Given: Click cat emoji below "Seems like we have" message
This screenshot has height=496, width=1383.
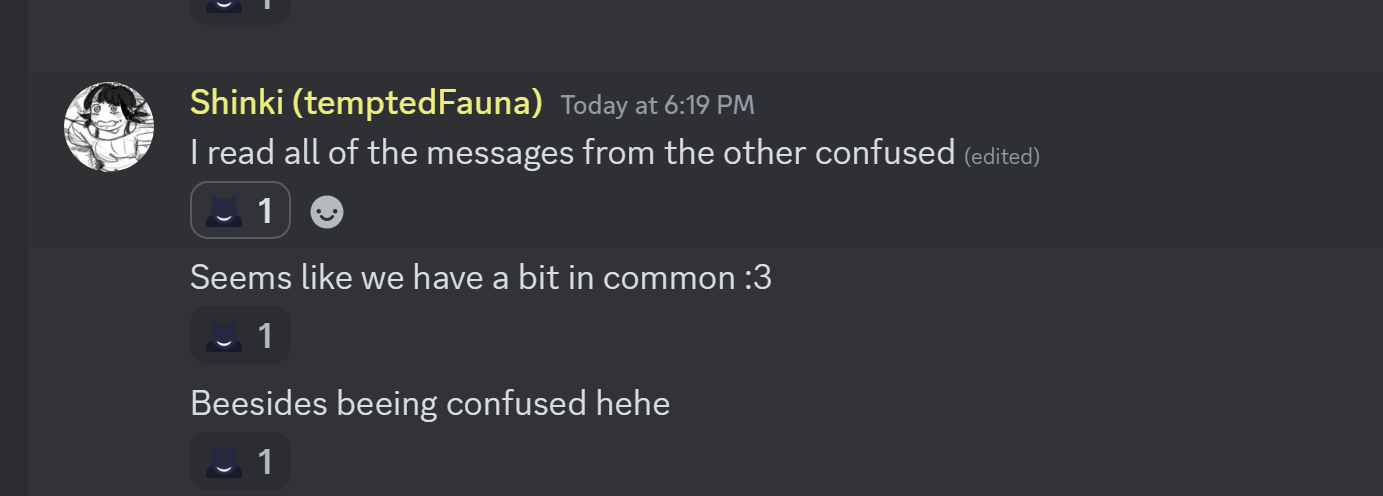Looking at the screenshot, I should tap(224, 336).
